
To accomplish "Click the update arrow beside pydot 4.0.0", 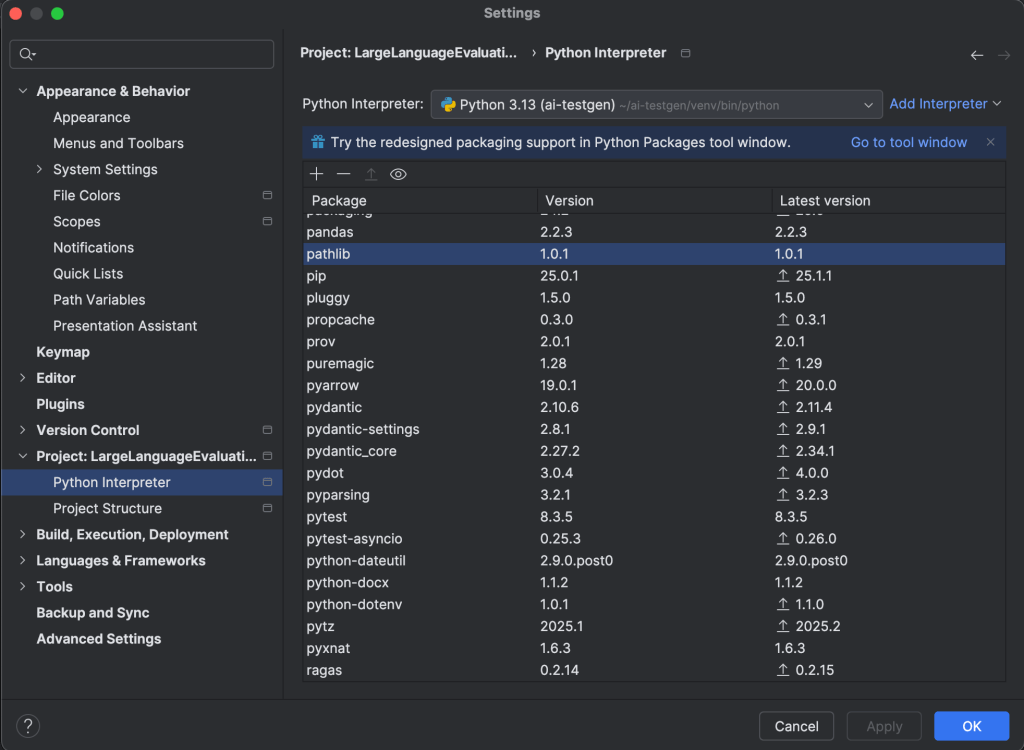I will click(782, 473).
